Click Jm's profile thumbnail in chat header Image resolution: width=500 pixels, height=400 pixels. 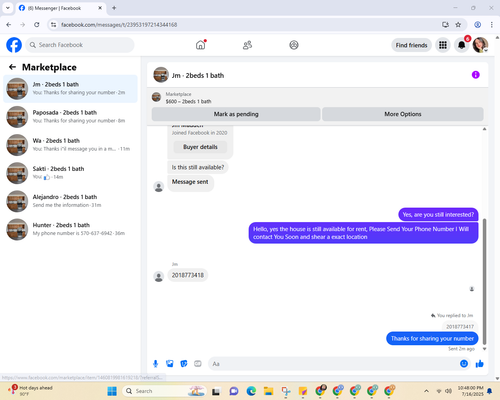click(161, 75)
